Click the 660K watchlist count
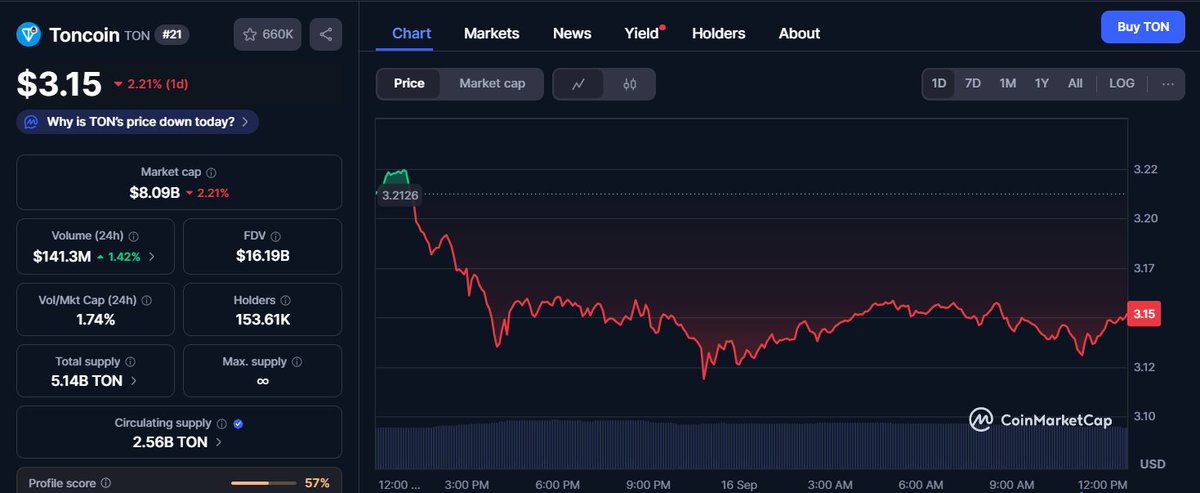1200x493 pixels. (x=278, y=35)
